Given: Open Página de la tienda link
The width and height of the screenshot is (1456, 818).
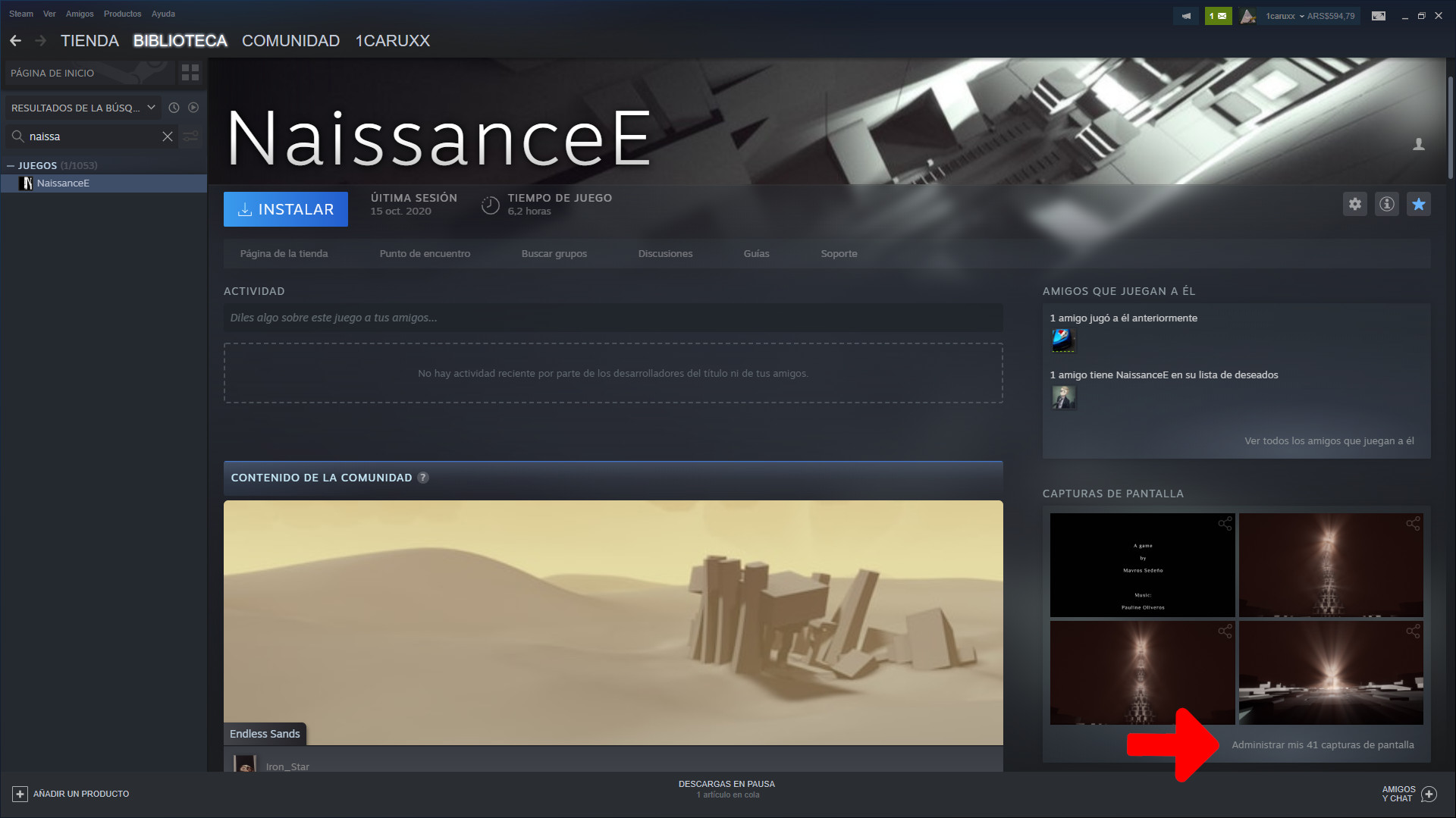Looking at the screenshot, I should pos(284,254).
